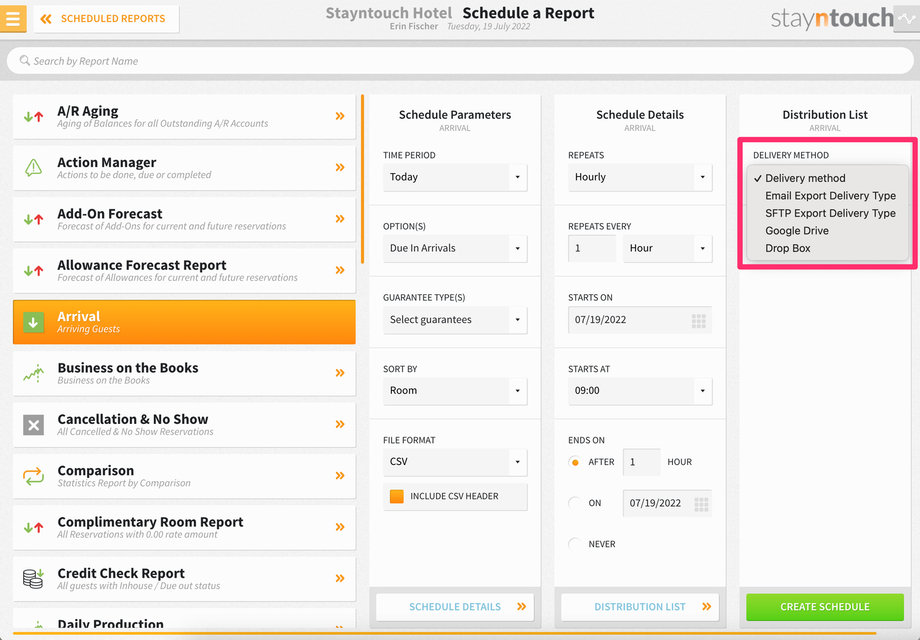The height and width of the screenshot is (640, 920).
Task: Expand Complimentary Room Report chevron
Action: coord(340,527)
